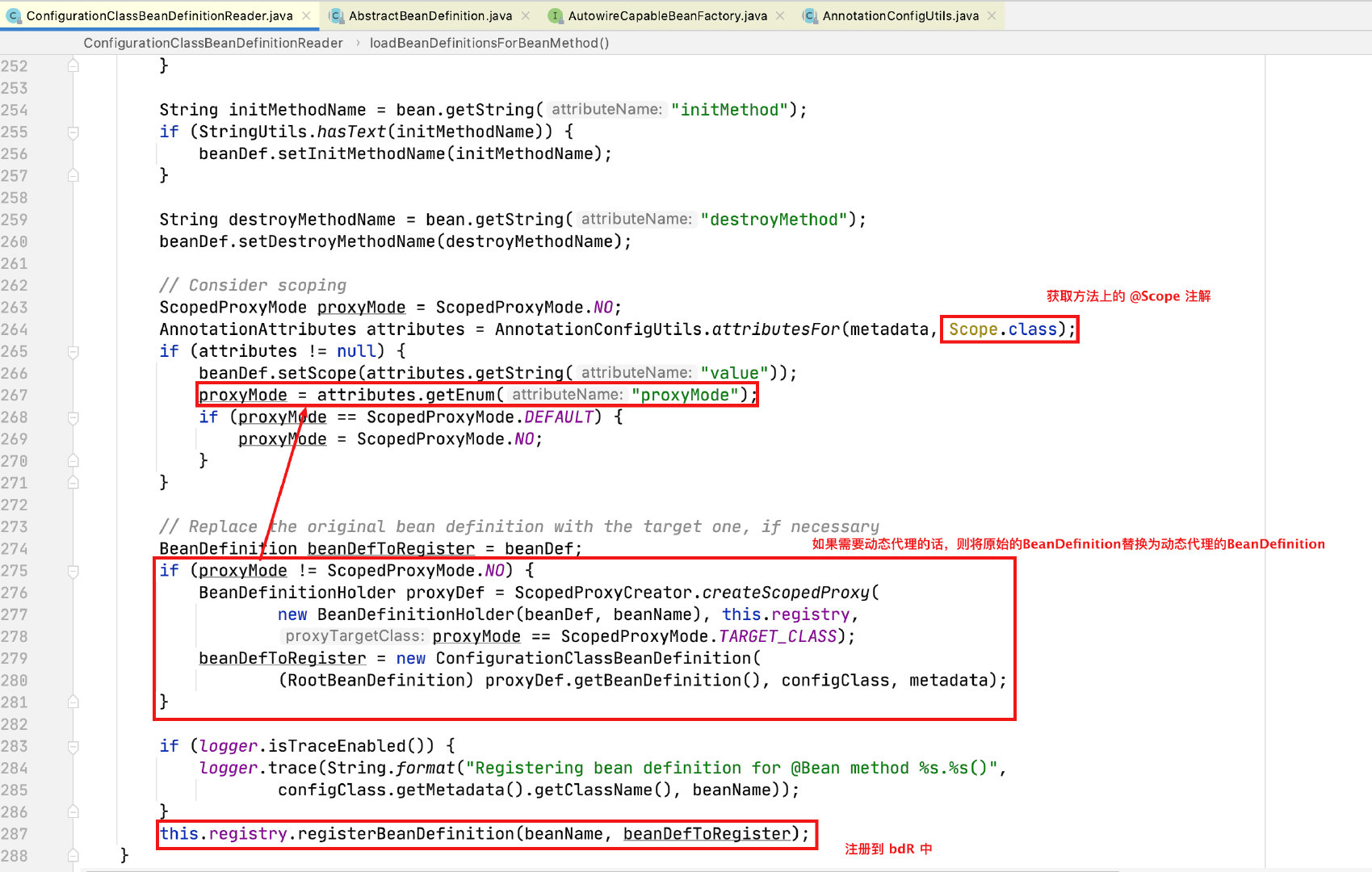The height and width of the screenshot is (872, 1372).
Task: Click the fold end marker at line 286
Action: 73,812
